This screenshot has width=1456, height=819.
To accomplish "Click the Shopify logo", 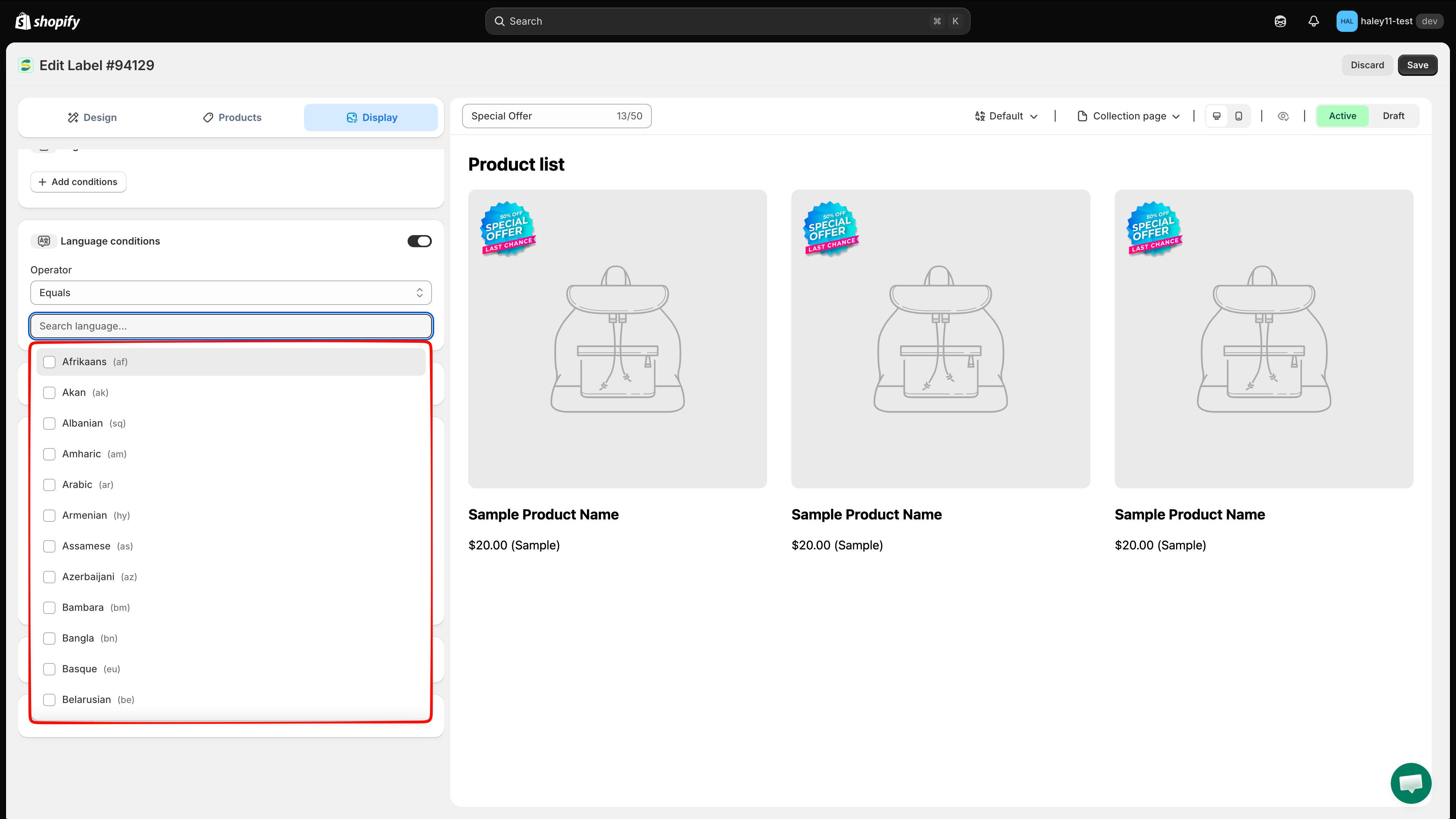I will coord(47,22).
